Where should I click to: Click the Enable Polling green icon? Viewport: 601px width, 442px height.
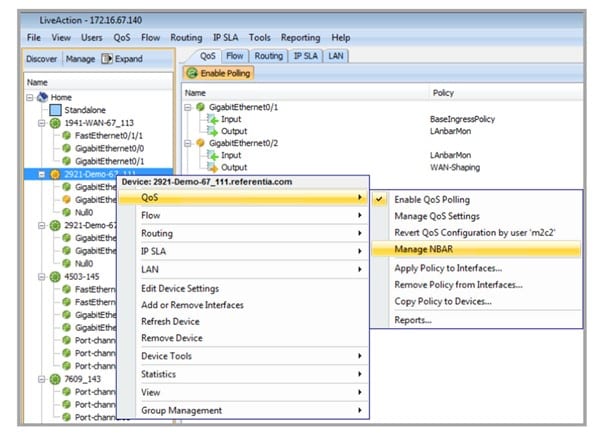tap(192, 73)
